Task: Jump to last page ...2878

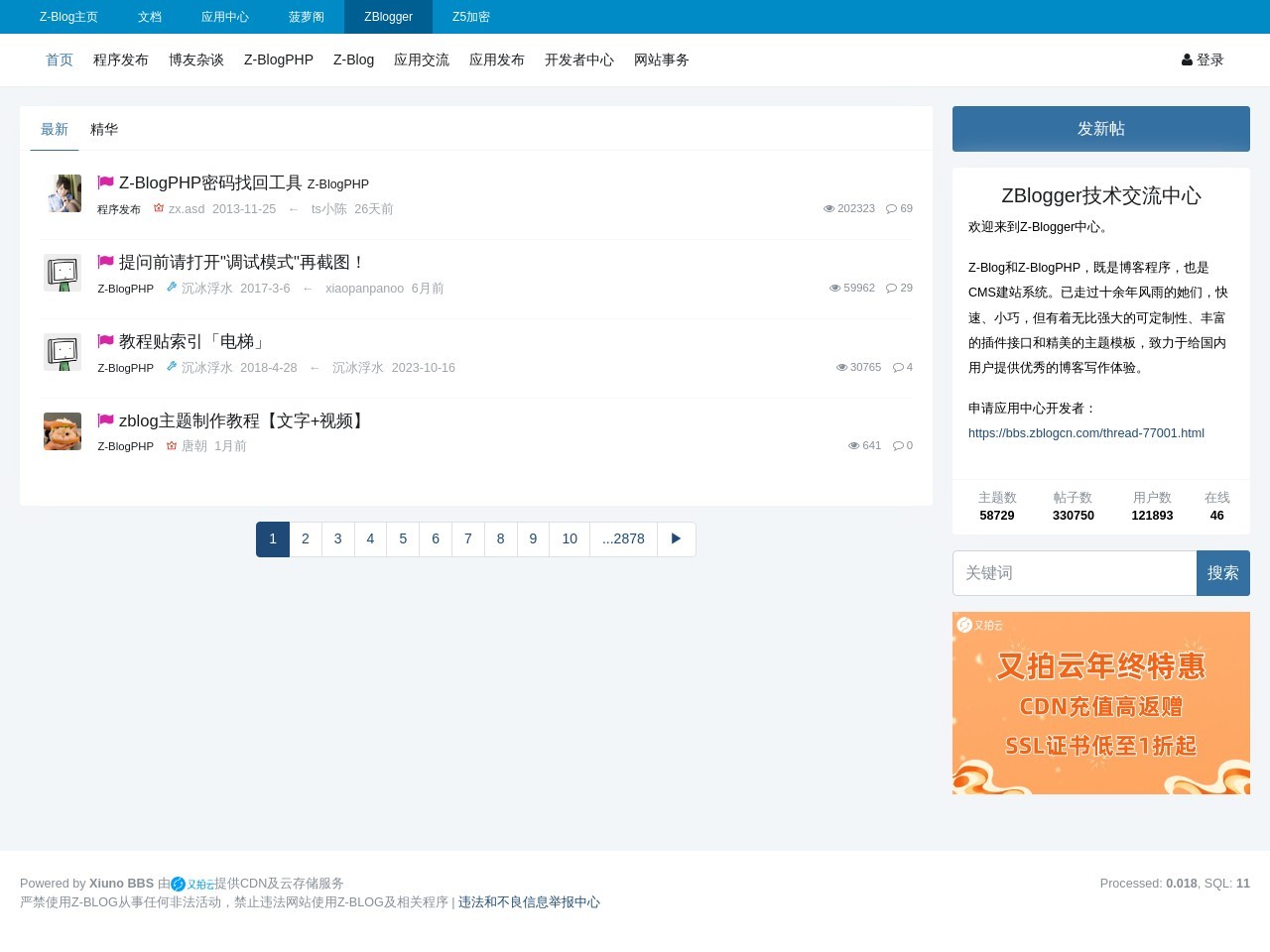Action: pyautogui.click(x=623, y=538)
